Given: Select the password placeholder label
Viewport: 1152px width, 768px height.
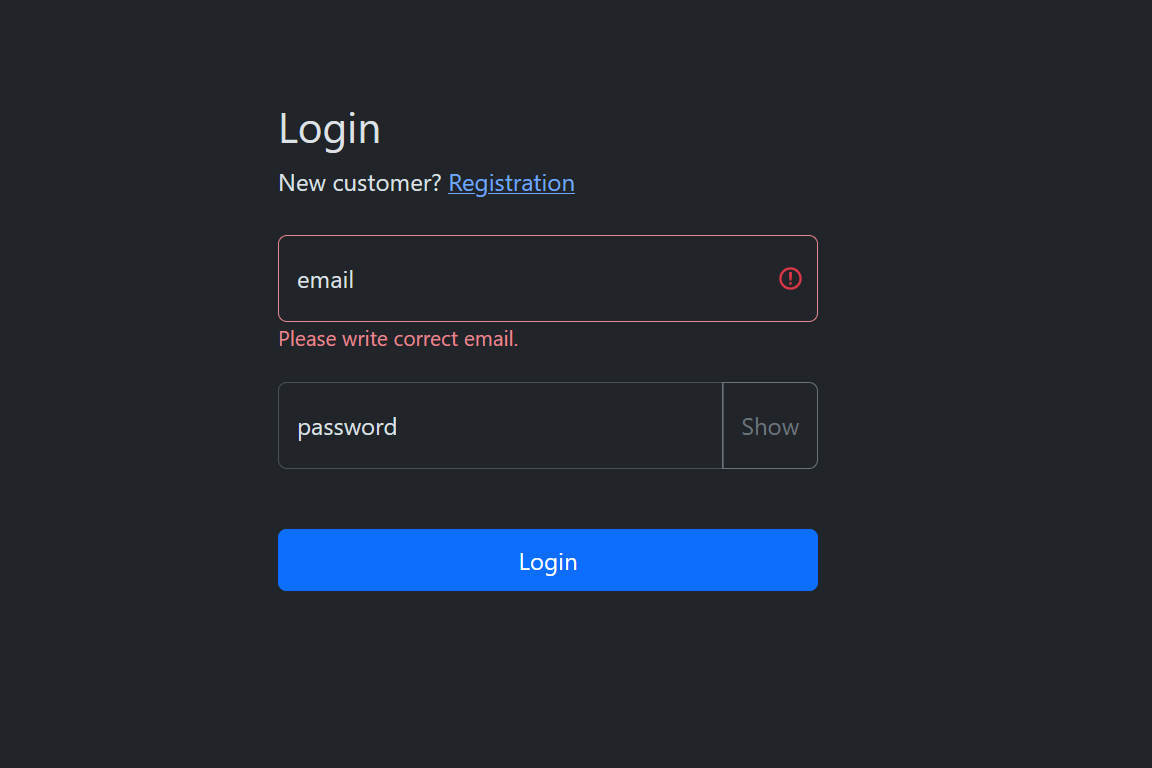Looking at the screenshot, I should [347, 427].
